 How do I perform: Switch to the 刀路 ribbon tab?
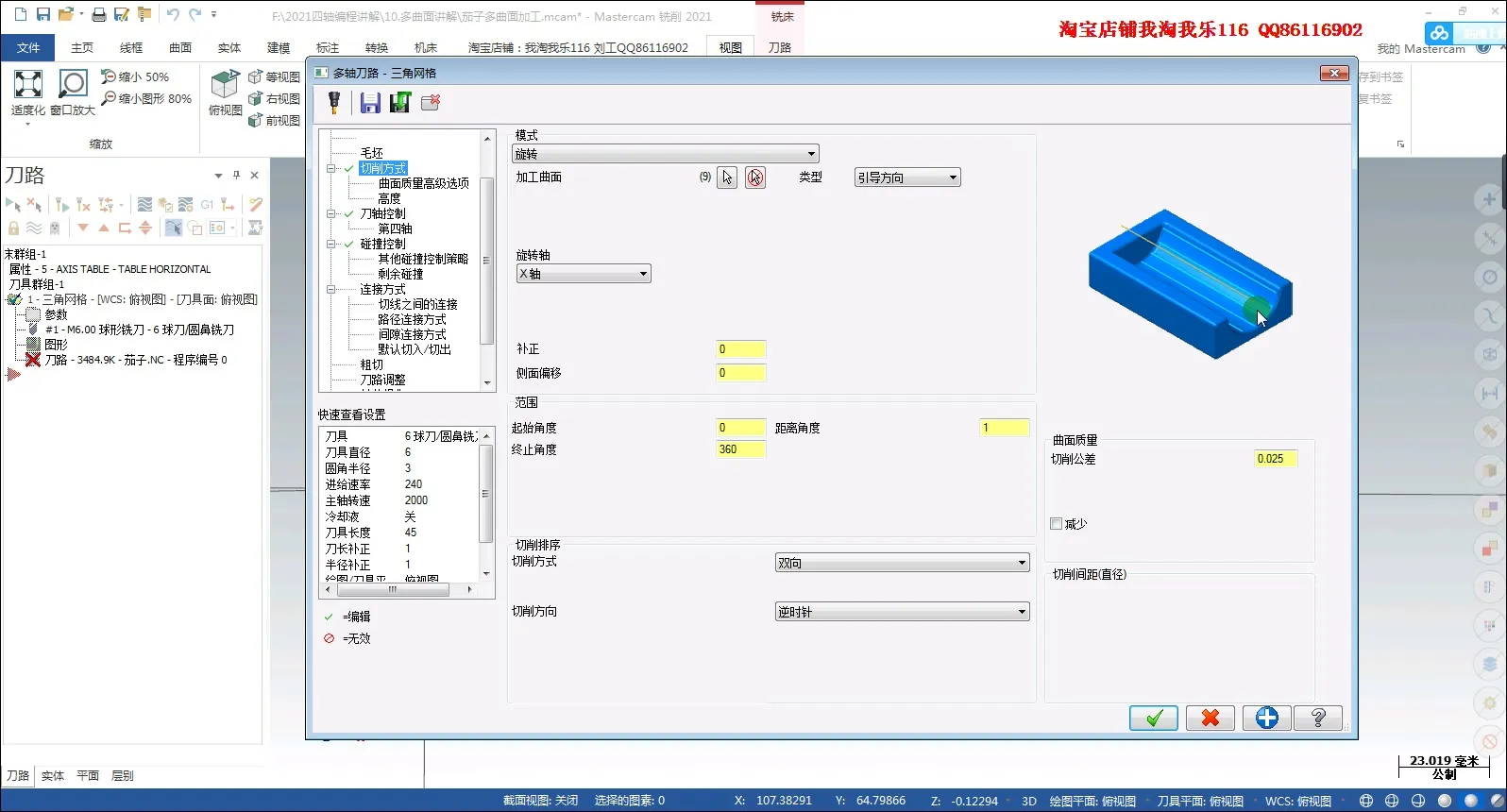[780, 47]
